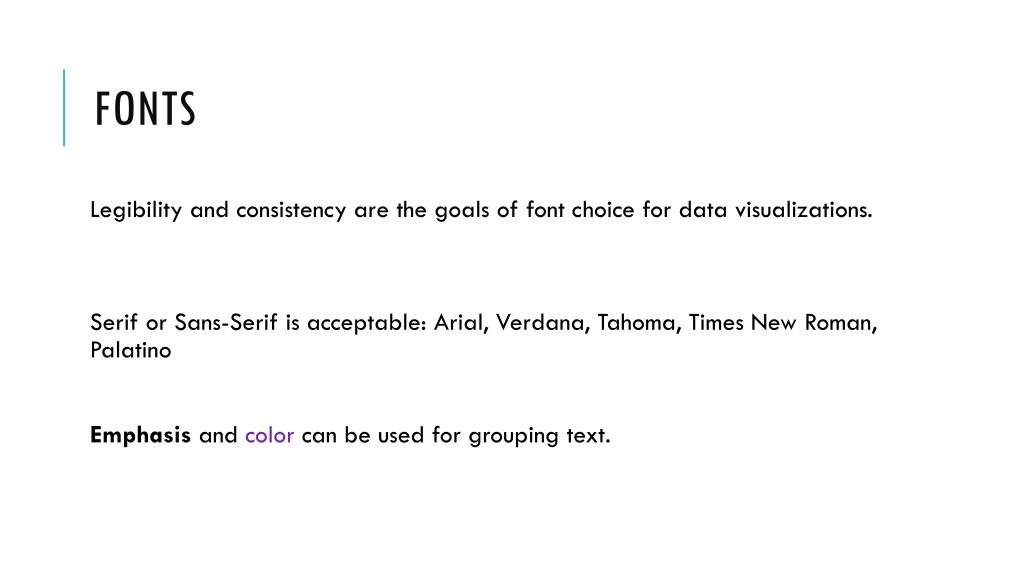Click the word Legibility in first sentence
This screenshot has height=576, width=1024.
(136, 210)
